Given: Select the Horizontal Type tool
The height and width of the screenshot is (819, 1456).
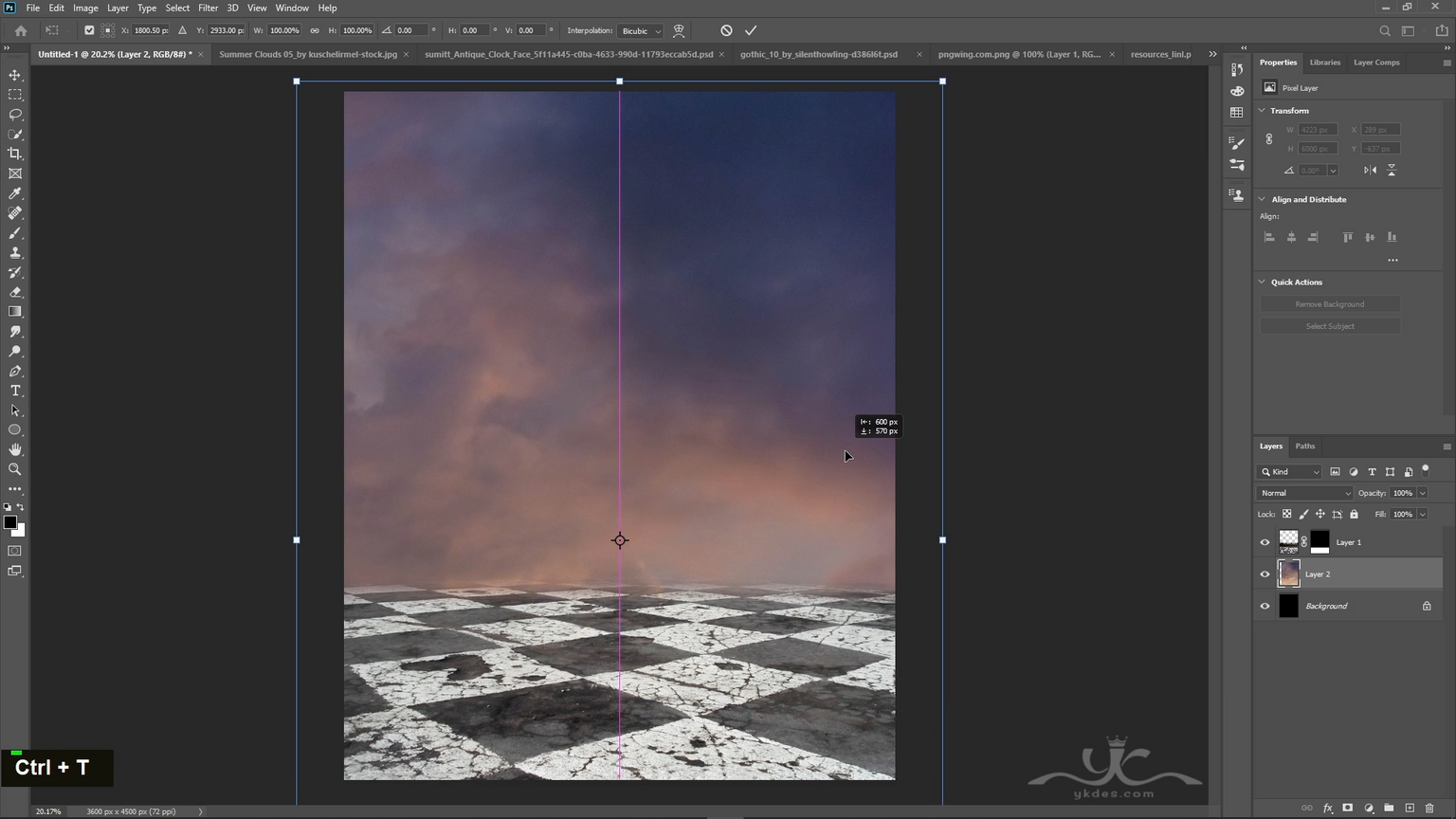Looking at the screenshot, I should pyautogui.click(x=15, y=391).
